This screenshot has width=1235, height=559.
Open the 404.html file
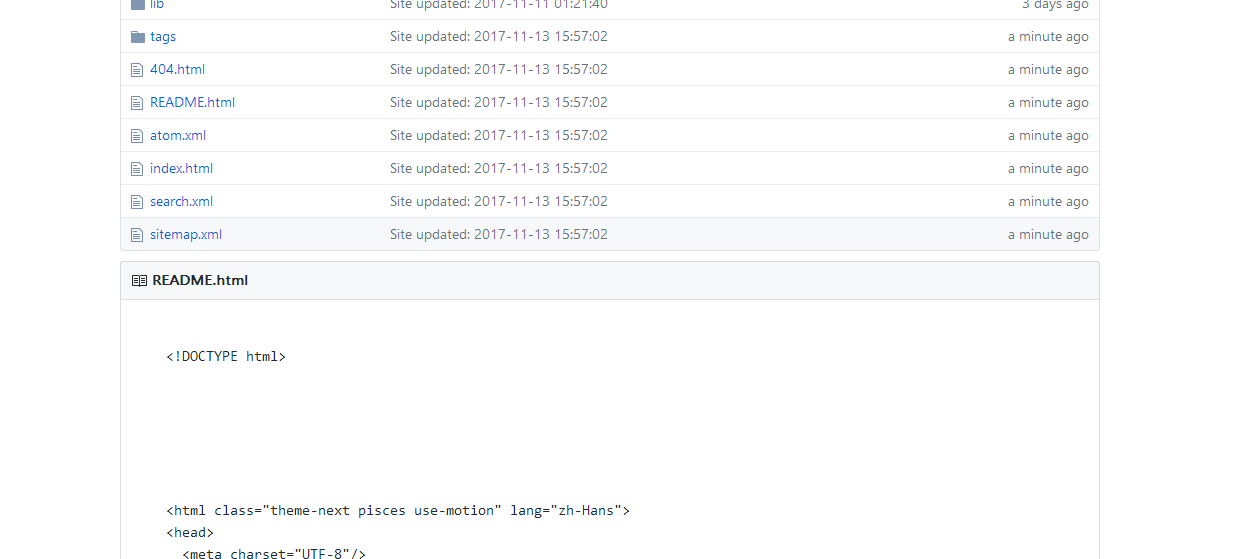pos(178,70)
